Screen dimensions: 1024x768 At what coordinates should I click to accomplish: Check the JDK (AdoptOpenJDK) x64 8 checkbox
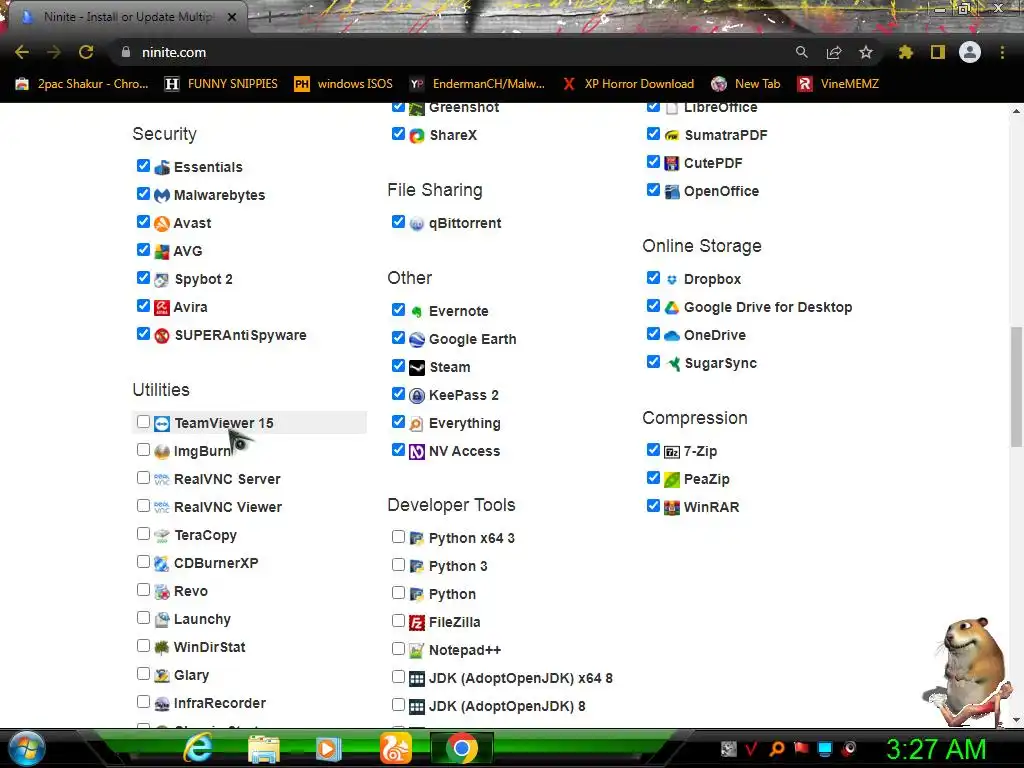click(398, 677)
